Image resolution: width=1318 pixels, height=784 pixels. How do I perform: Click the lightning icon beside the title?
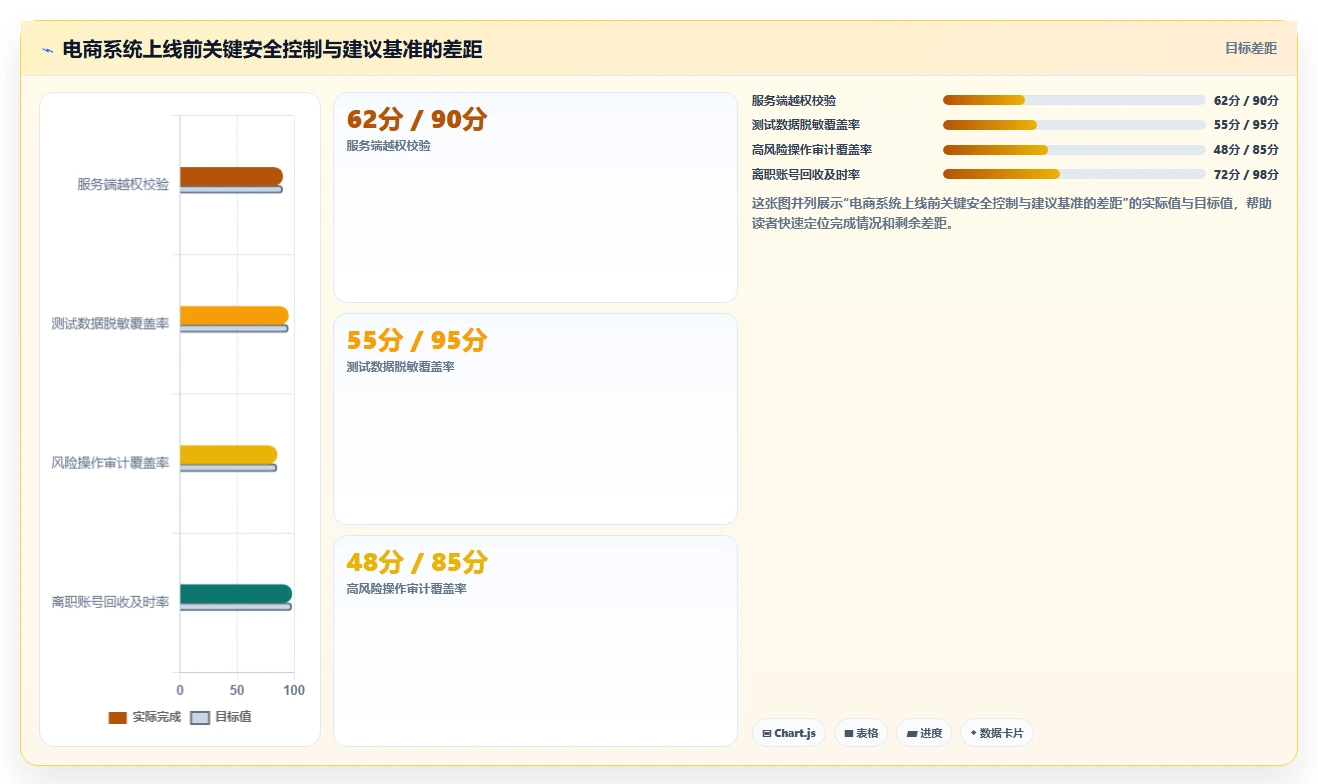pyautogui.click(x=48, y=50)
